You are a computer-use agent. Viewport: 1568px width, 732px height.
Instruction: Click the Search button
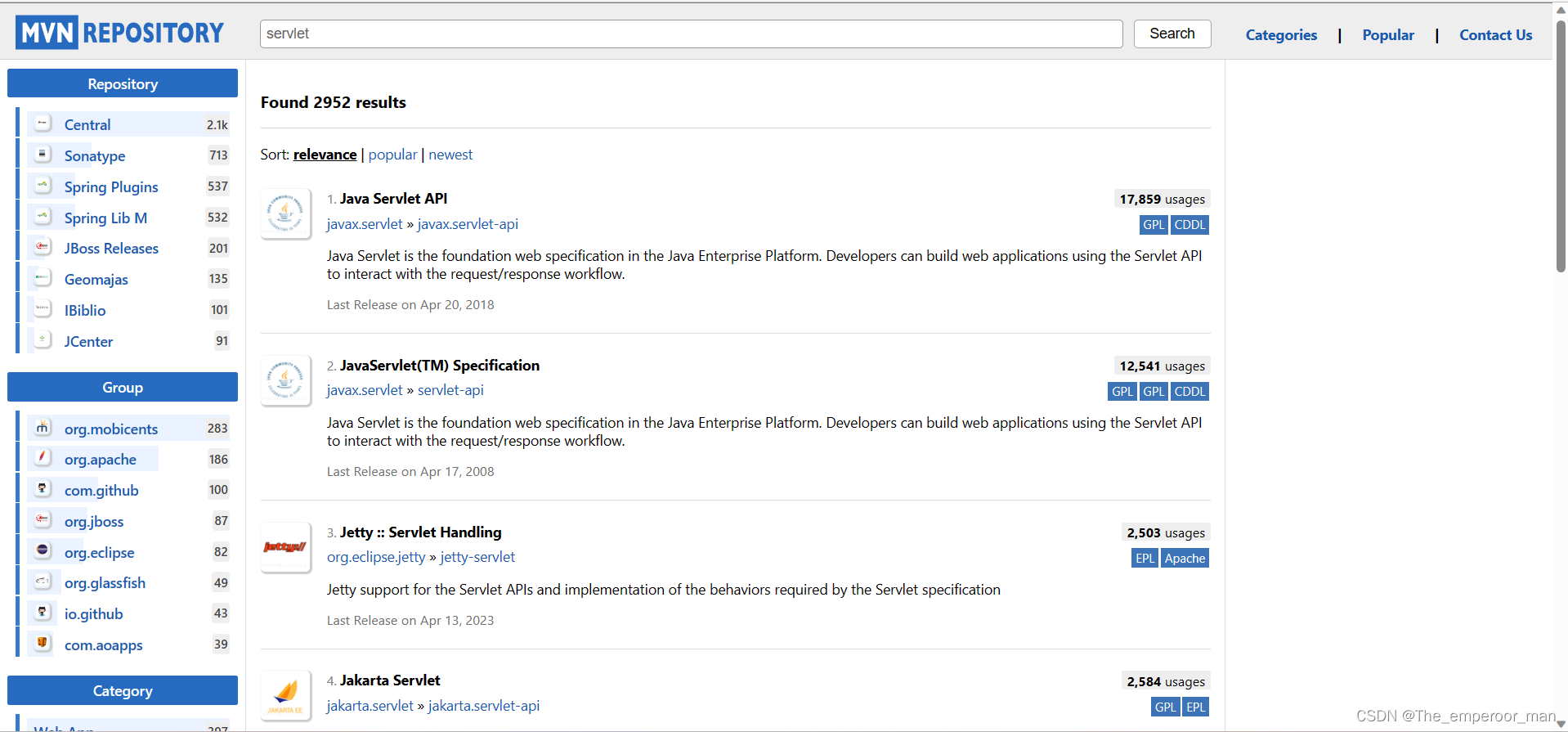(1172, 34)
